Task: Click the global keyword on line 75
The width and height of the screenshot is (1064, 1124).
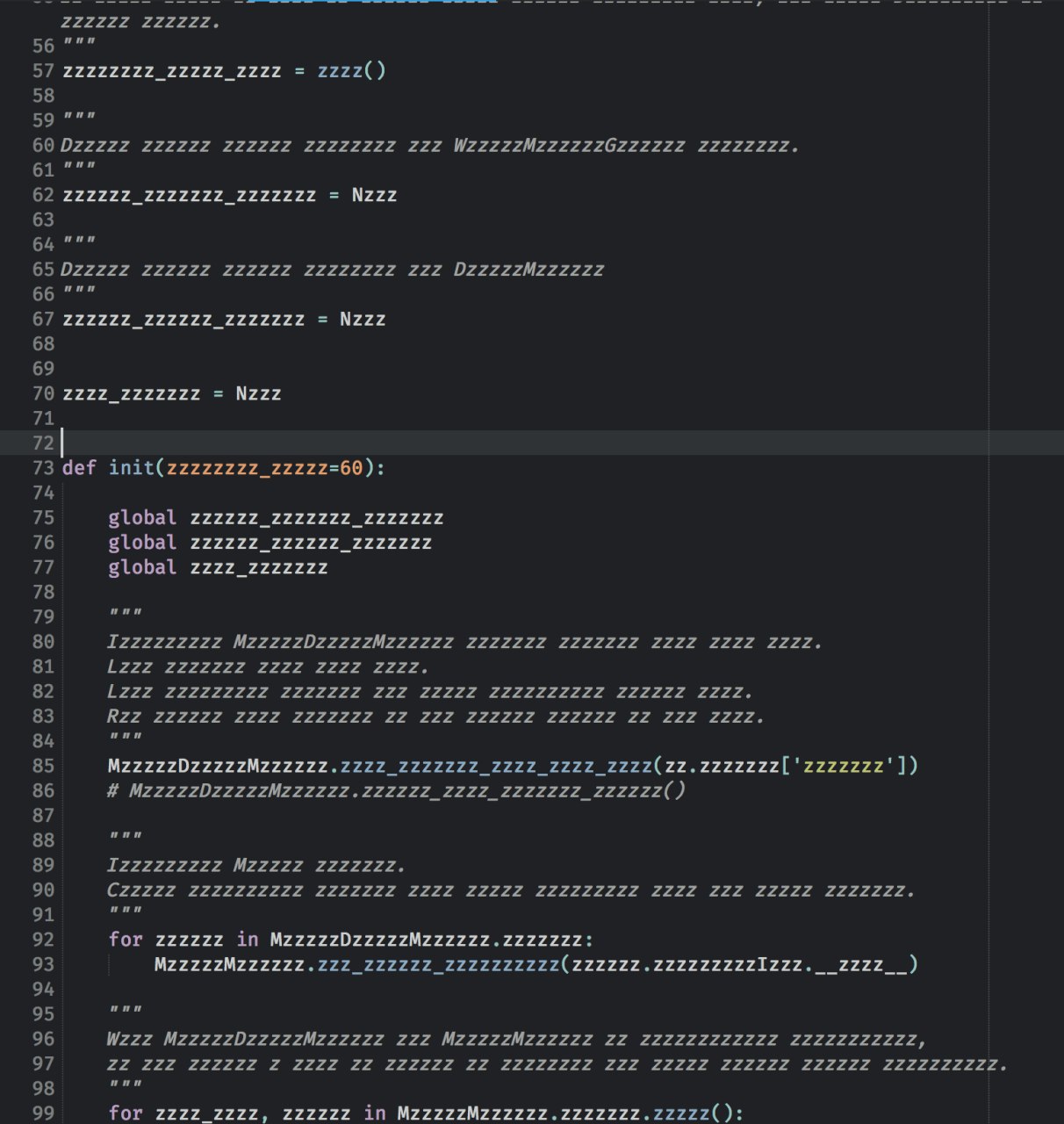Action: 142,518
